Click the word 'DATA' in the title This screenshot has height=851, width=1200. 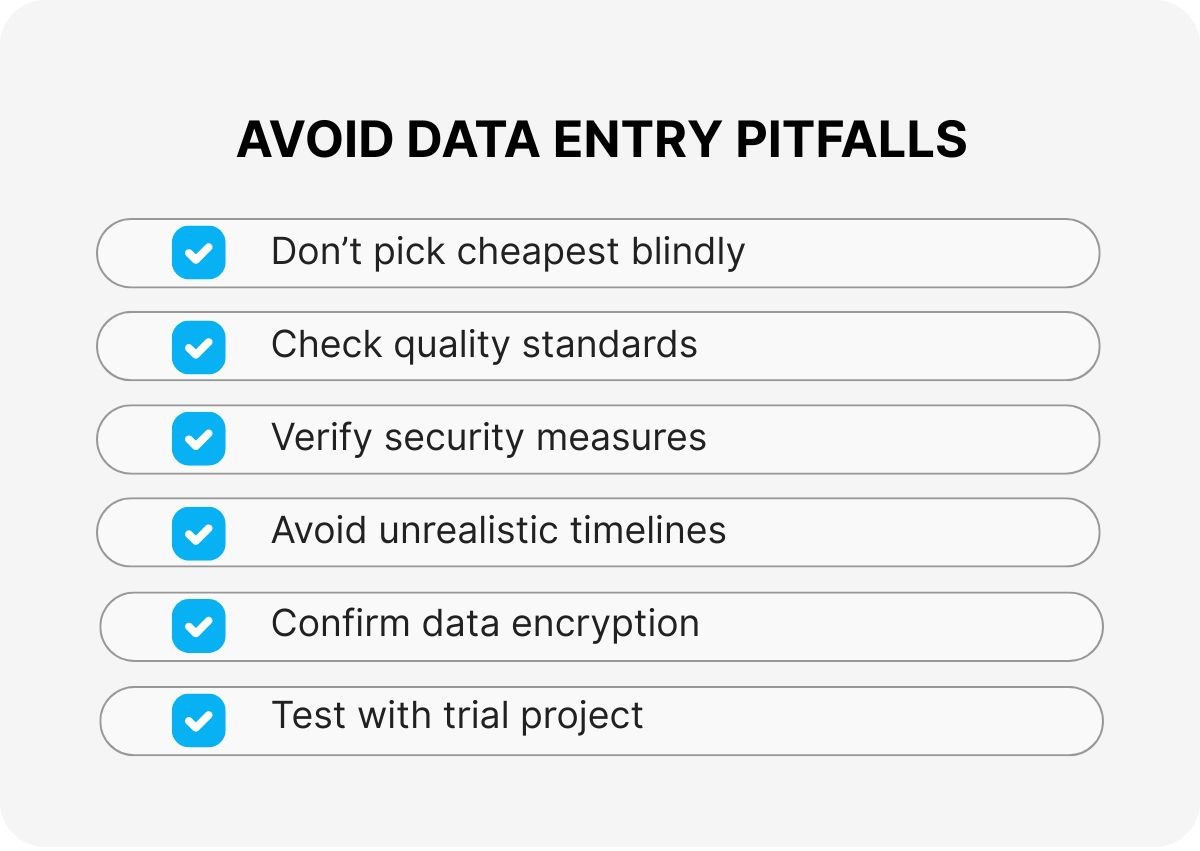pos(473,141)
